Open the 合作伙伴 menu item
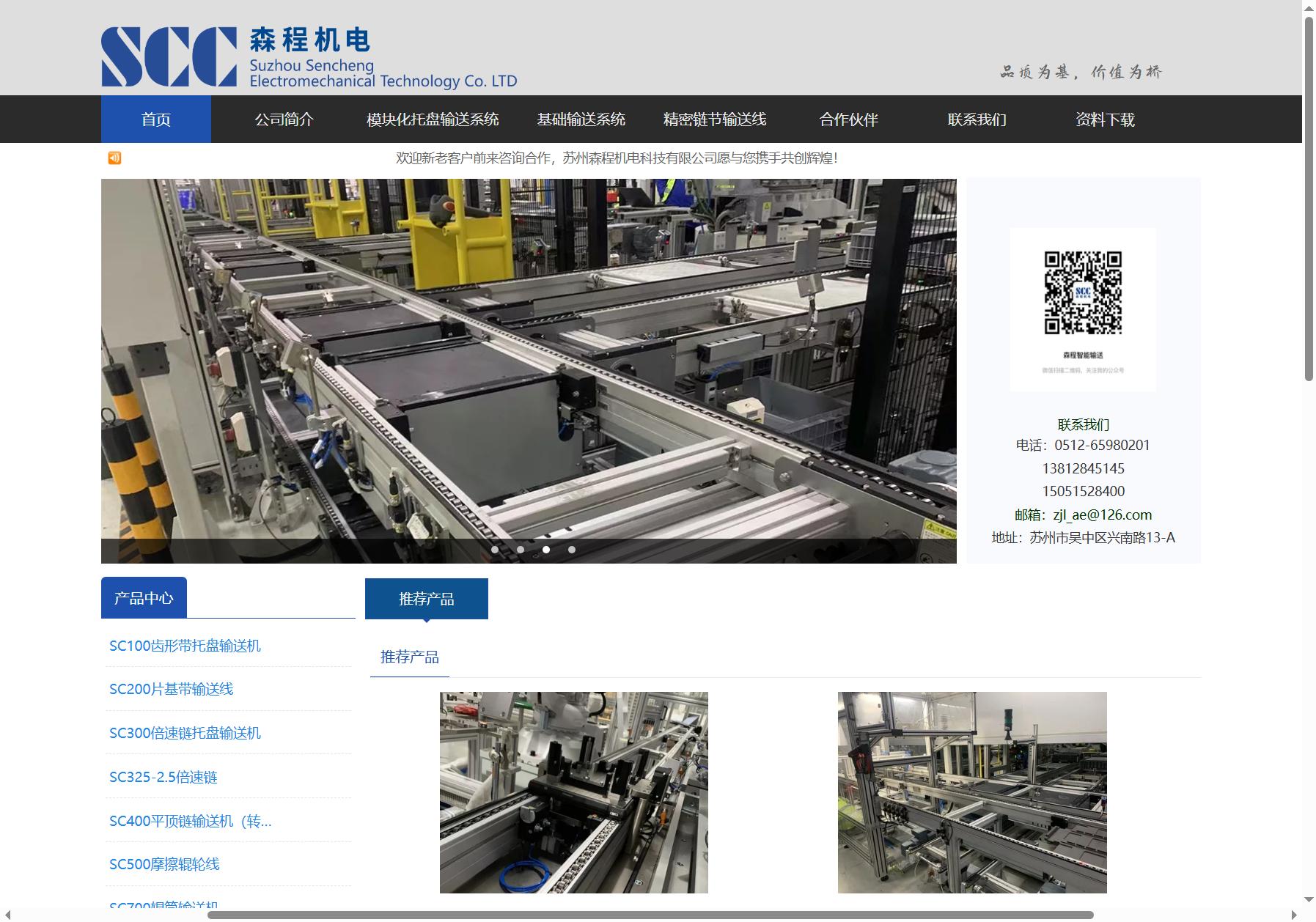Viewport: 1316px width, 922px height. pos(848,119)
